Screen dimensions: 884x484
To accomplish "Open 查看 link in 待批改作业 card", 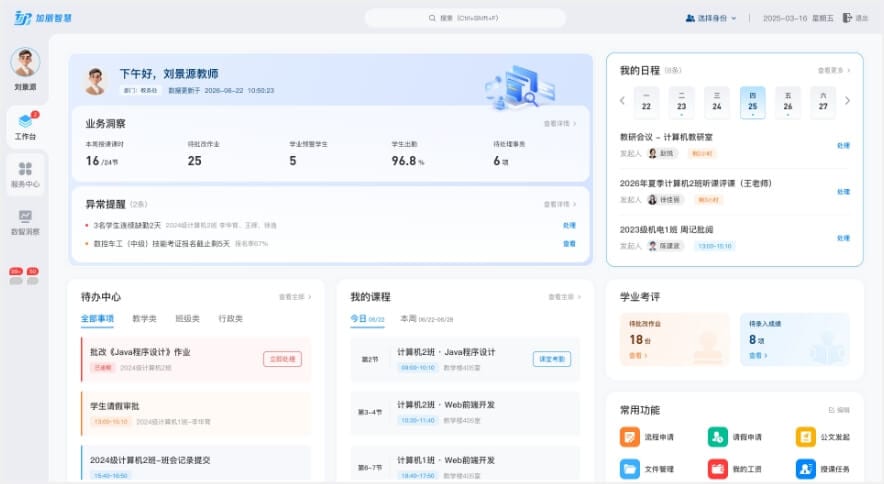I will [x=638, y=356].
